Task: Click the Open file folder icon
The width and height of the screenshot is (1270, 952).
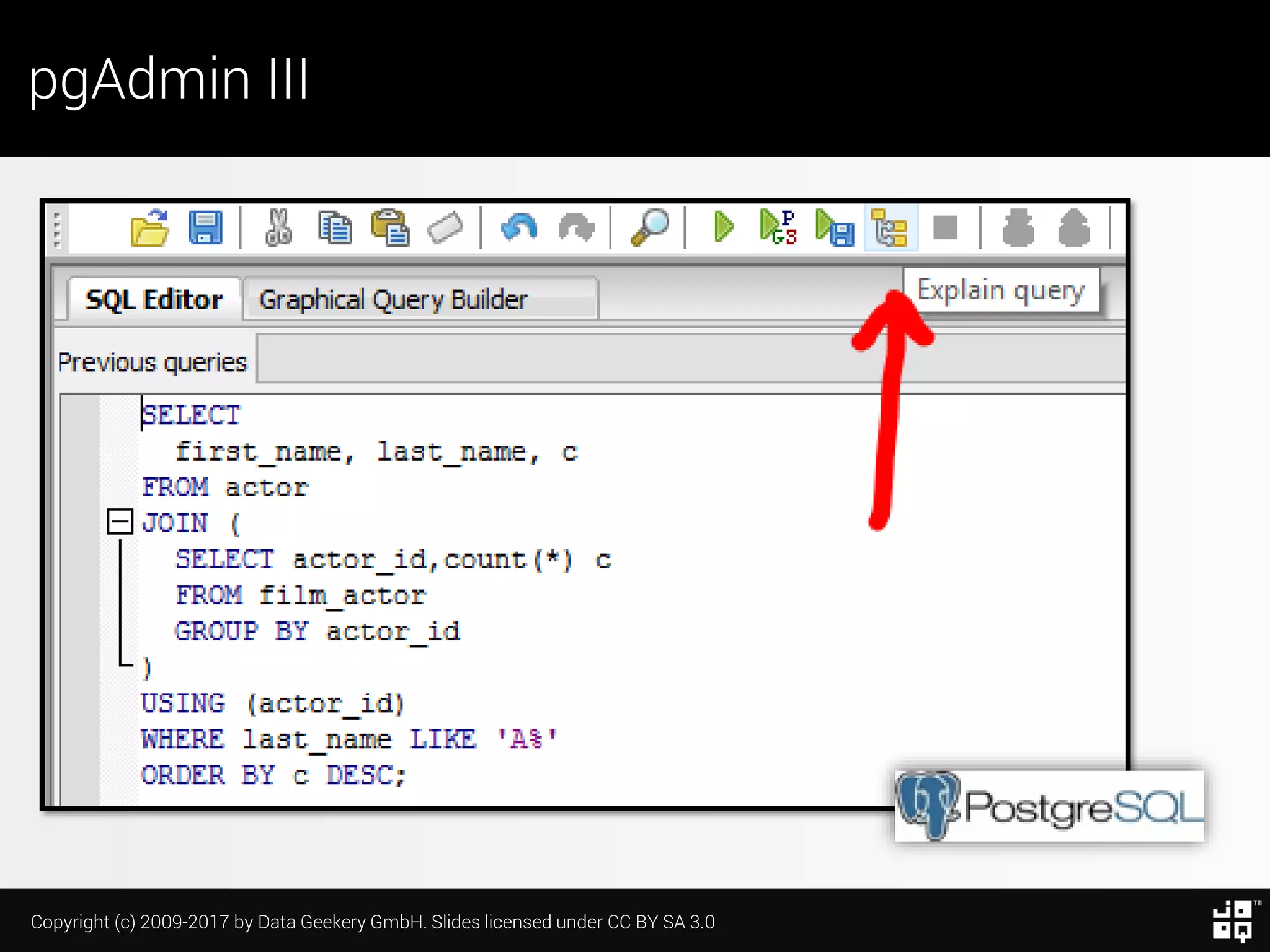Action: [x=149, y=228]
